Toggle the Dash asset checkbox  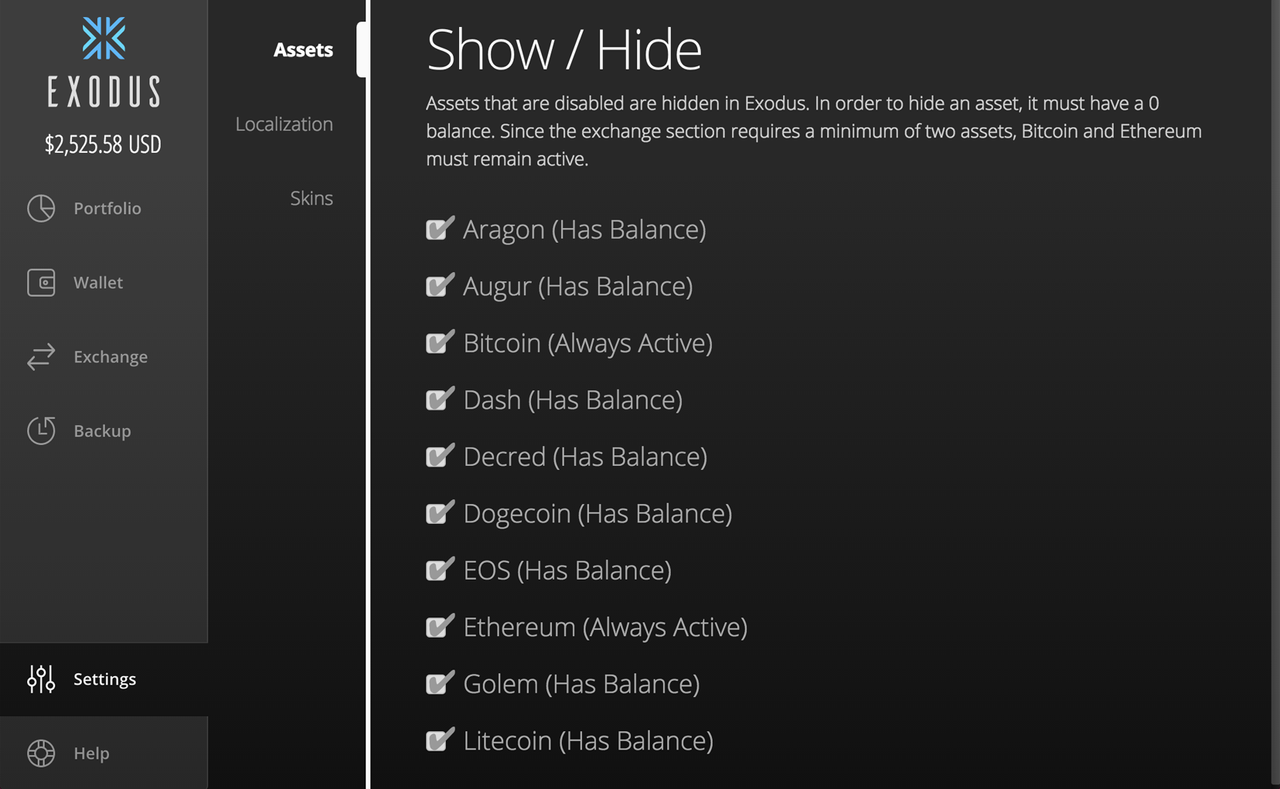[439, 400]
